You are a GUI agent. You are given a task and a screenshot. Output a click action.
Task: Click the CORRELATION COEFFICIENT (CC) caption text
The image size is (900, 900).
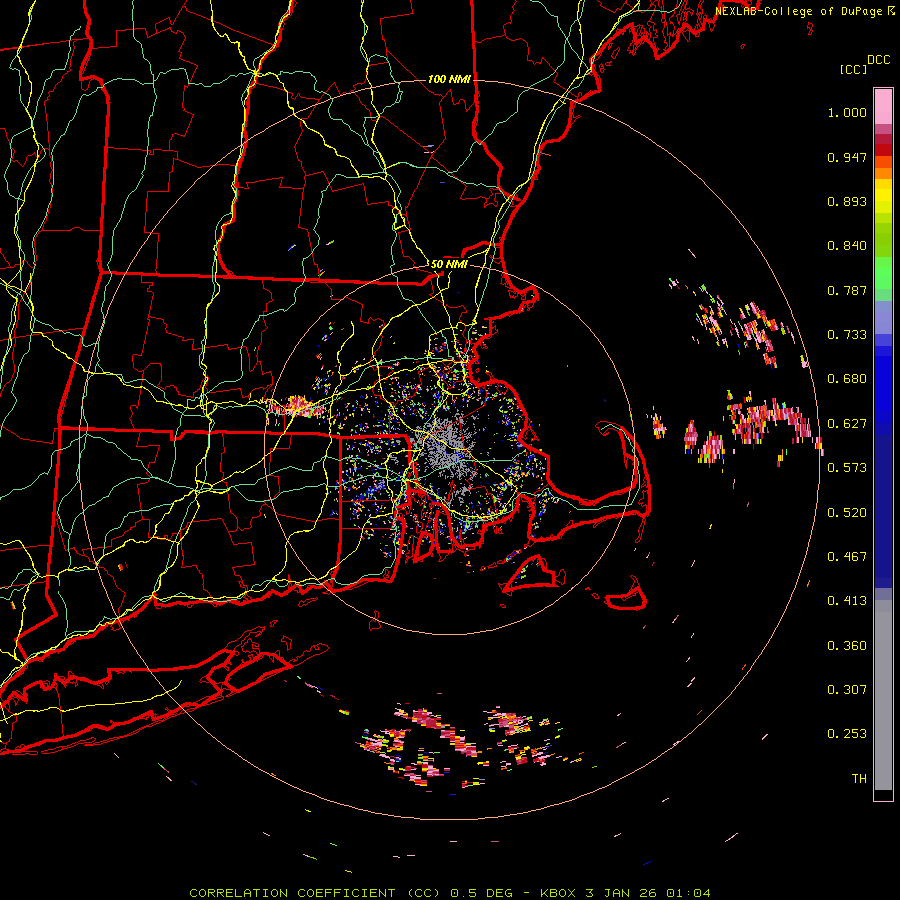[x=315, y=893]
